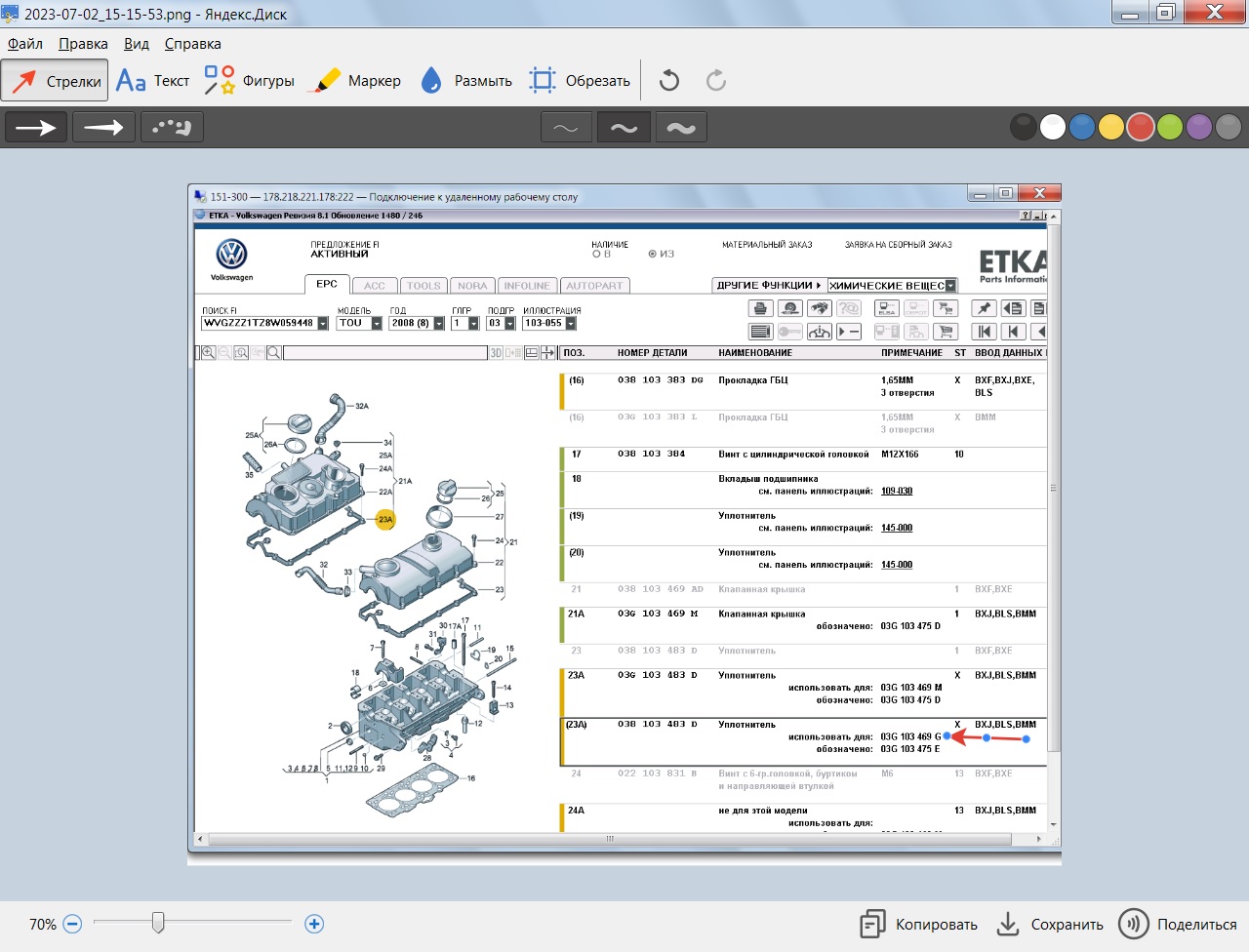
Task: Expand the МОДЕЛЬ TOU dropdown
Action: [377, 324]
